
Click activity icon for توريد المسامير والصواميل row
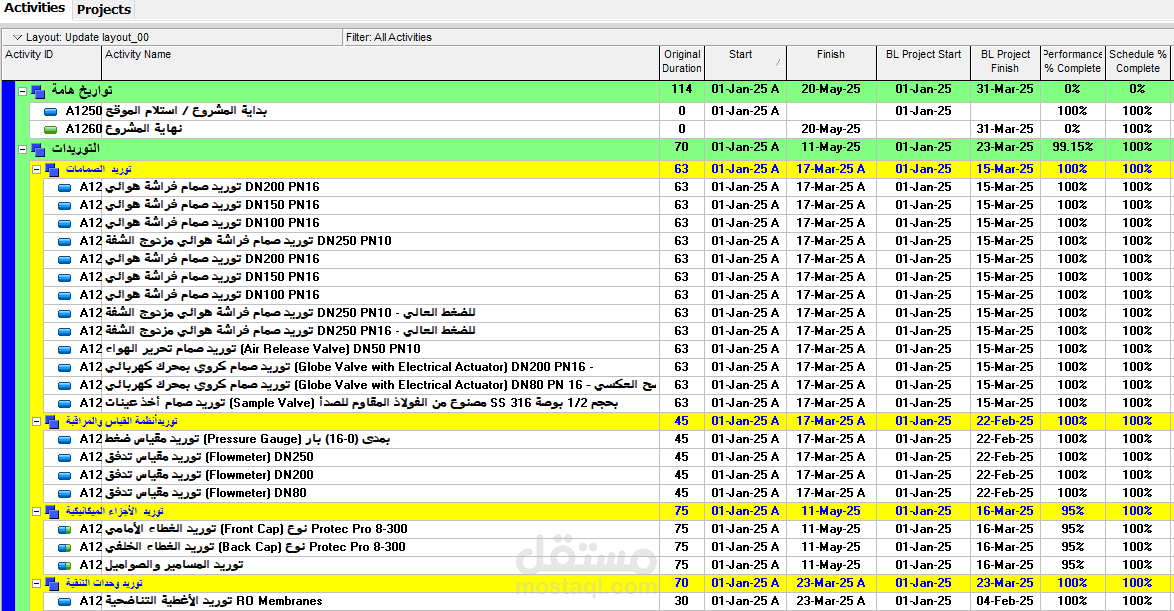(x=65, y=566)
